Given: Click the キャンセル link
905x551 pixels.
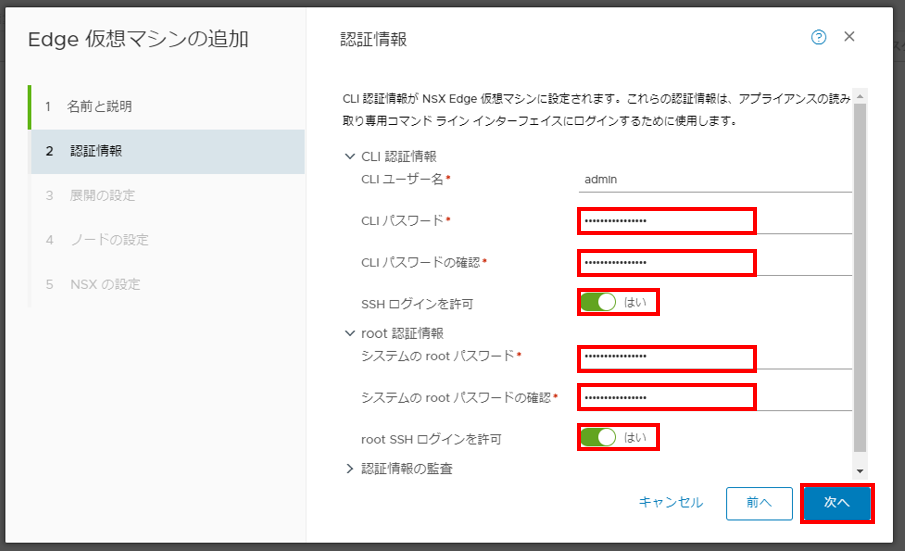Looking at the screenshot, I should coord(671,503).
